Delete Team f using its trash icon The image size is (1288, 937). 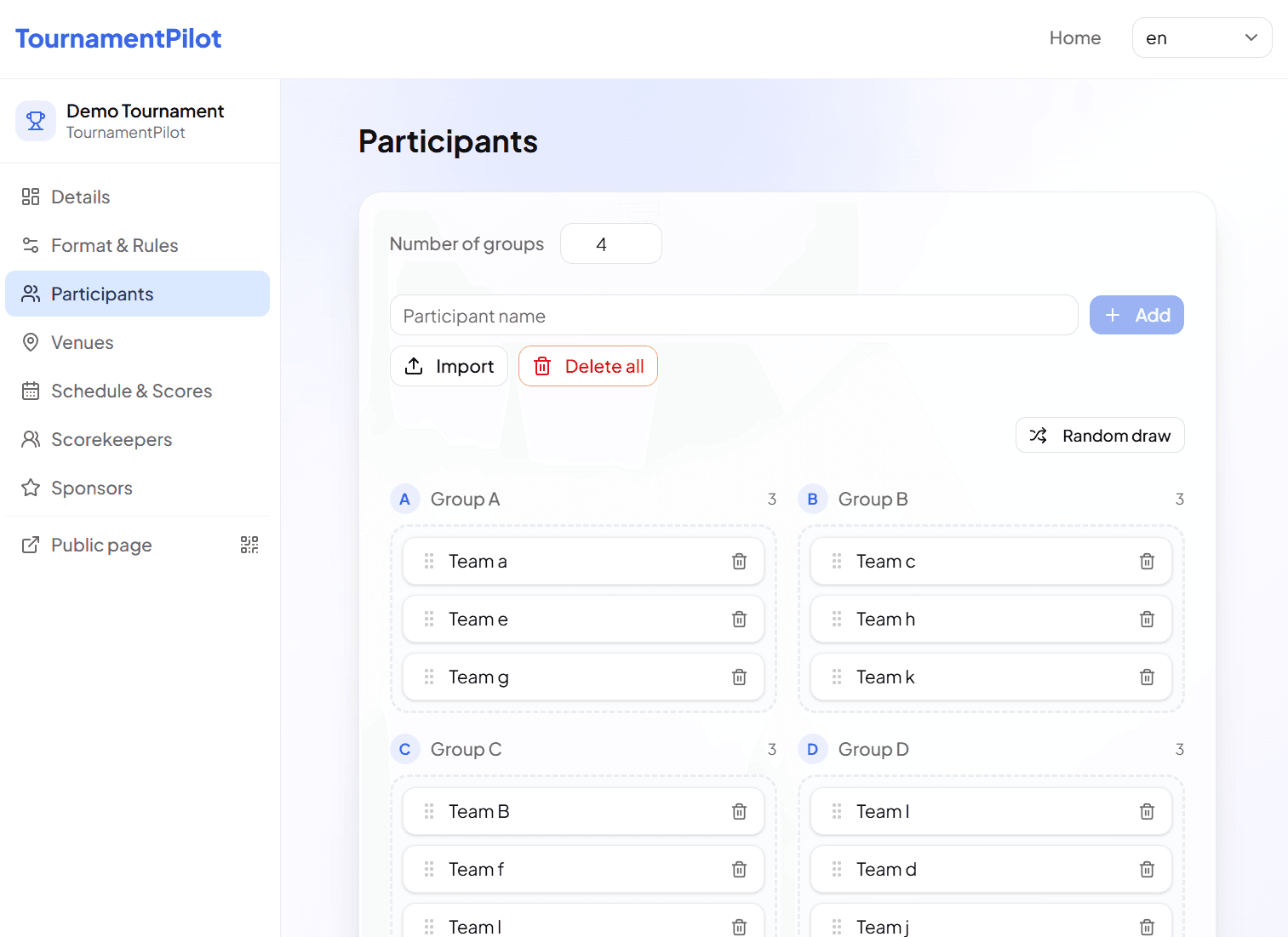click(739, 870)
